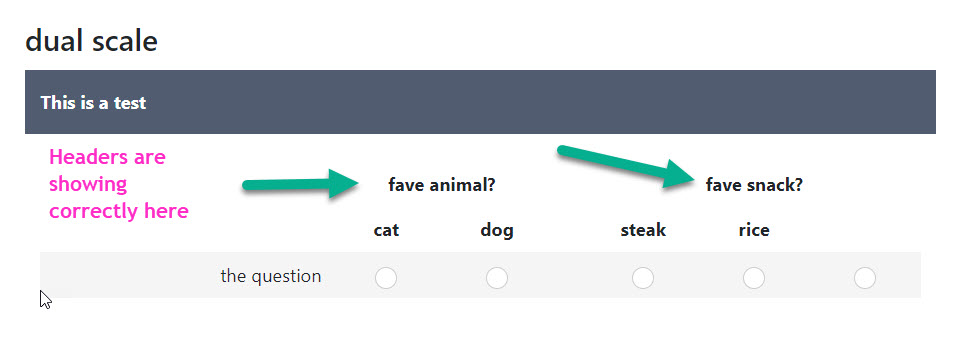Pick the steak radio button
Screen dimensions: 953x364
coord(643,278)
